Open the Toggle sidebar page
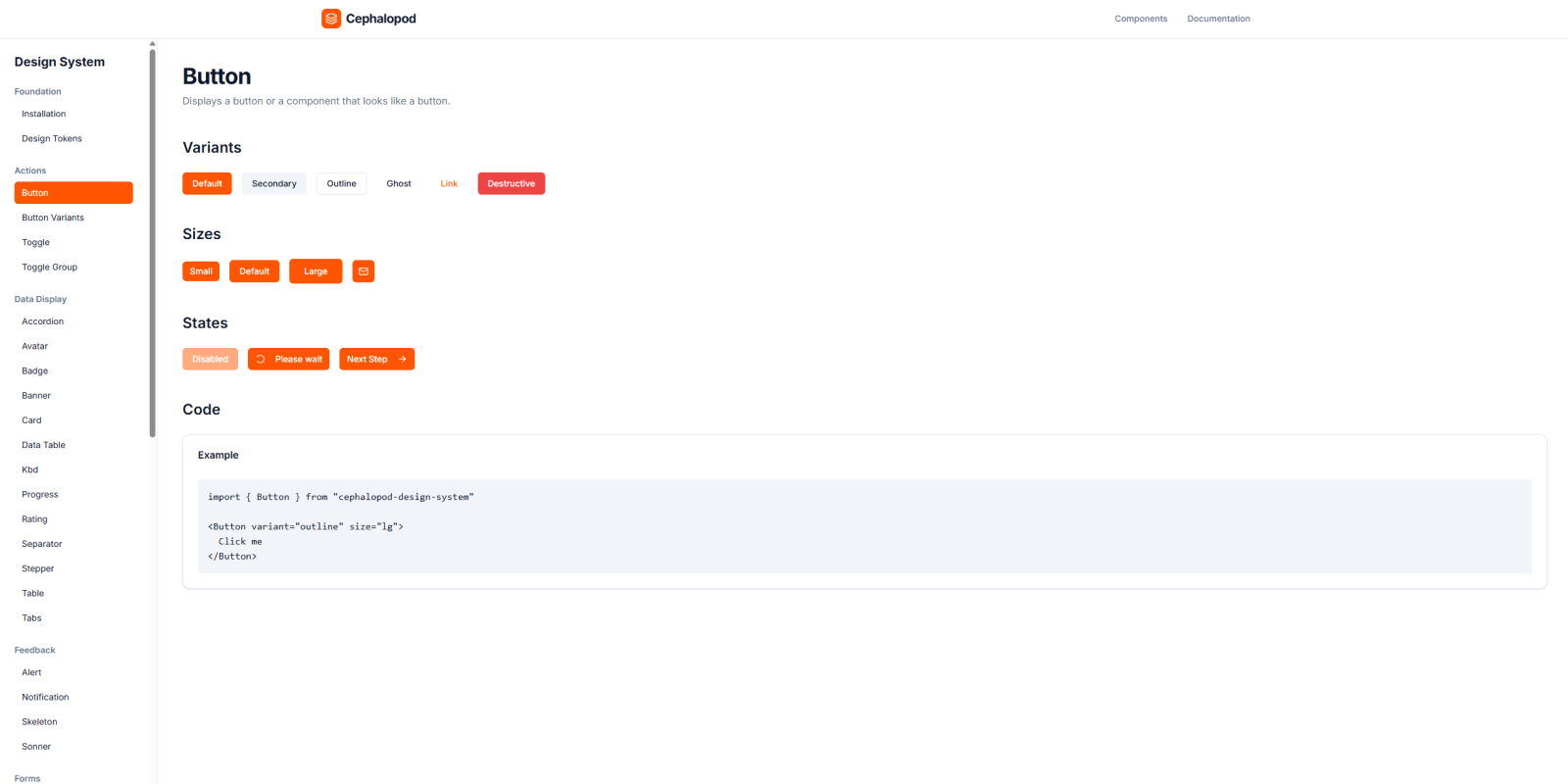This screenshot has width=1568, height=784. (x=73, y=242)
